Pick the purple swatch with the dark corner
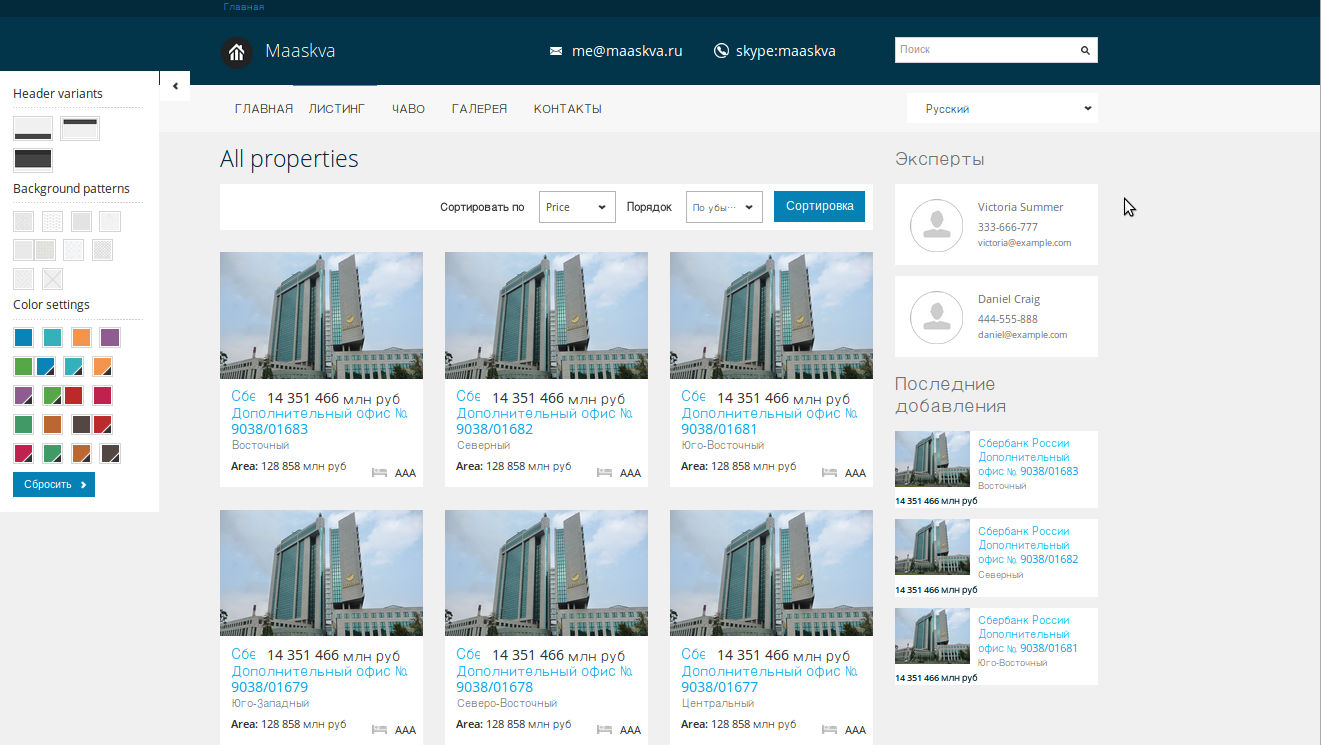 23,396
